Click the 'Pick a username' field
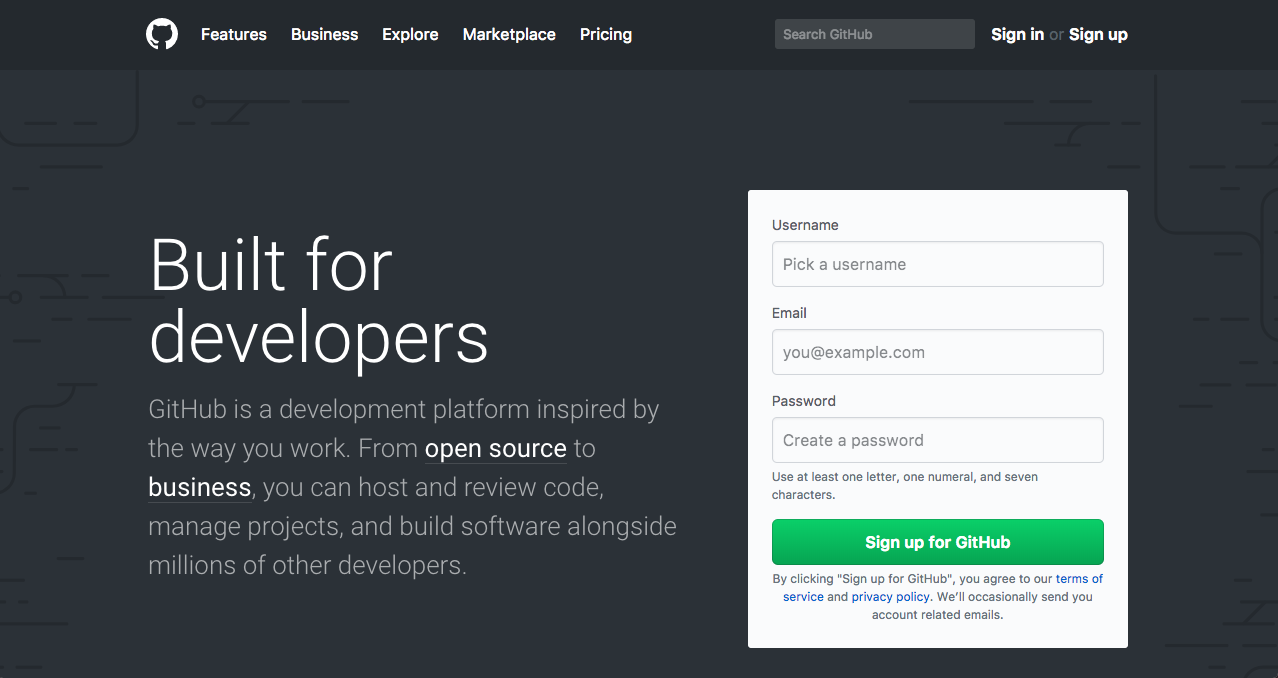Viewport: 1278px width, 678px height. point(937,264)
